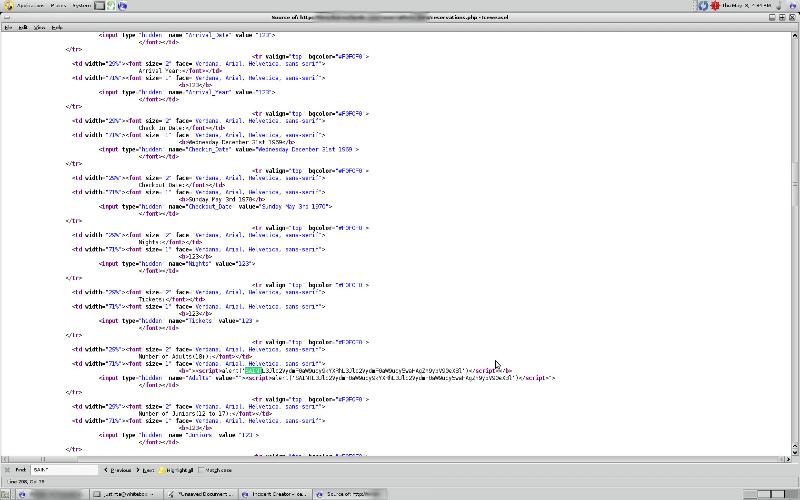Click the Checkin_Date hidden input line
The image size is (800, 500).
click(x=229, y=149)
